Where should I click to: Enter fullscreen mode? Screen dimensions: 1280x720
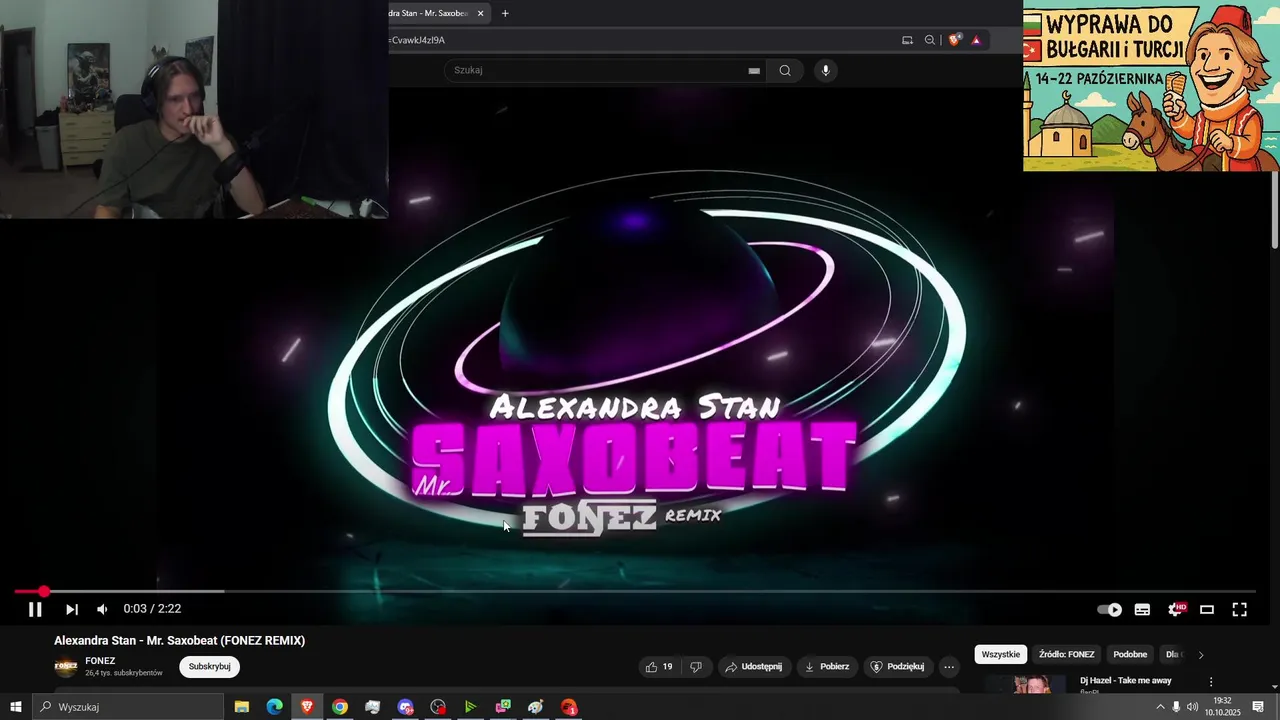(x=1239, y=609)
